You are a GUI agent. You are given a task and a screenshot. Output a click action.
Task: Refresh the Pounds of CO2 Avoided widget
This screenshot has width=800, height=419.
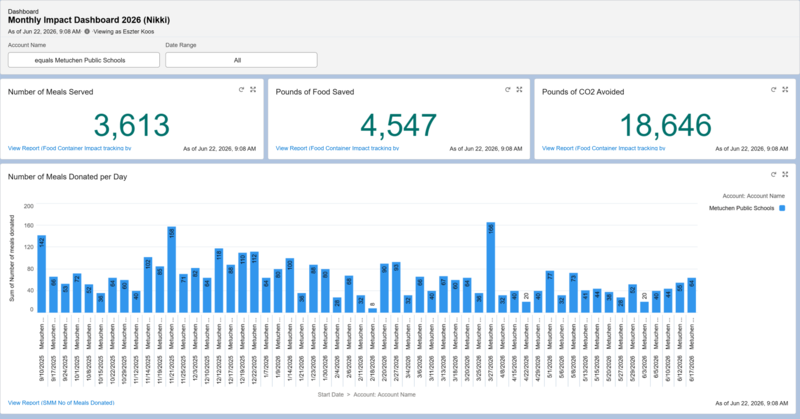click(773, 90)
